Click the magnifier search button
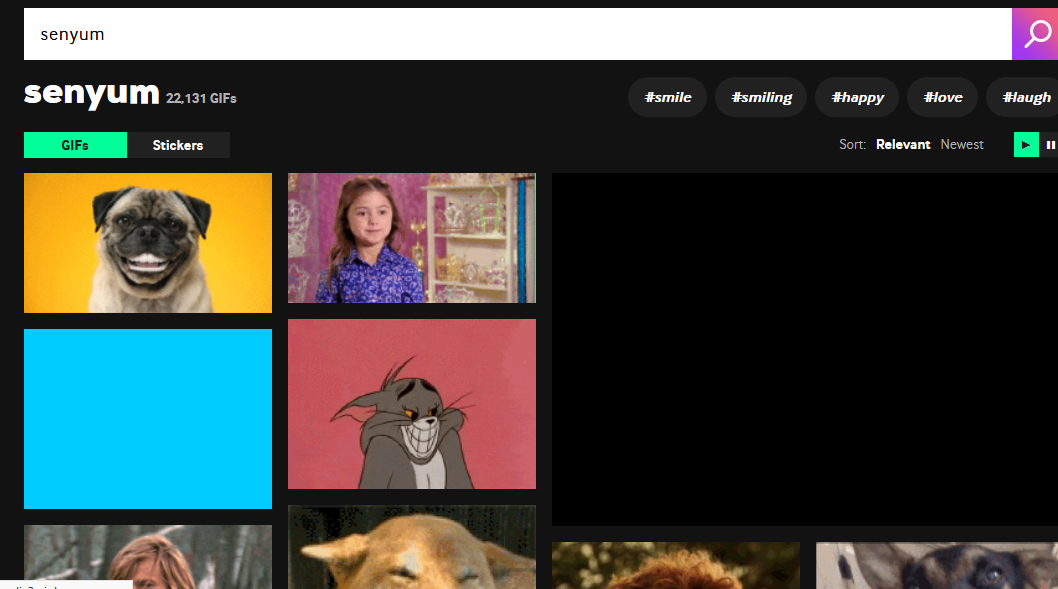This screenshot has height=589, width=1058. (x=1035, y=34)
